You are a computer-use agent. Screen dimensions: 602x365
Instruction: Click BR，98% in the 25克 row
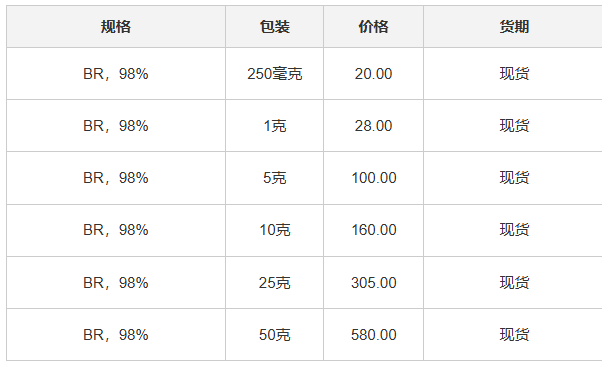click(x=116, y=283)
